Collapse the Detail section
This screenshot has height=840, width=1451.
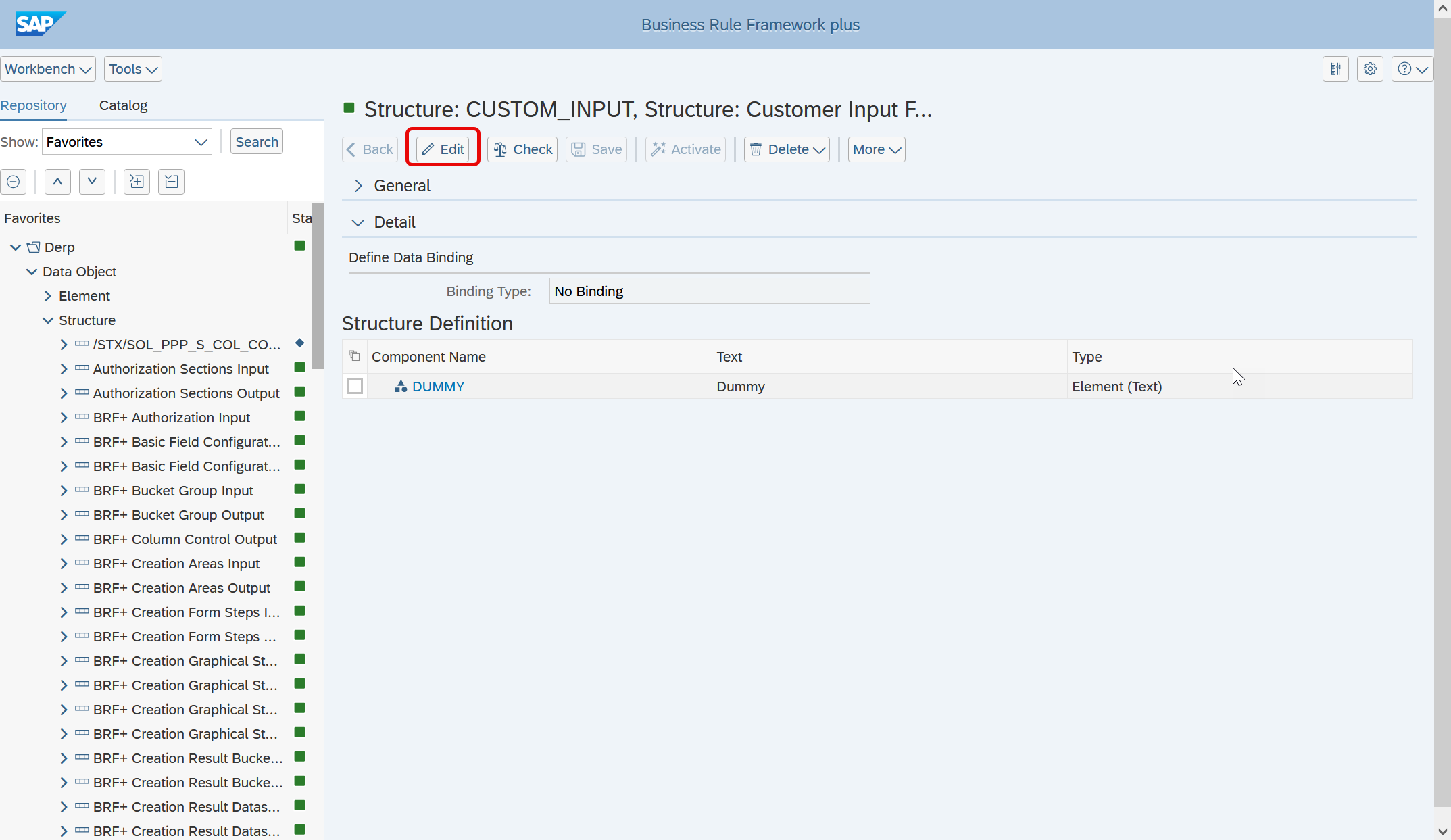358,222
